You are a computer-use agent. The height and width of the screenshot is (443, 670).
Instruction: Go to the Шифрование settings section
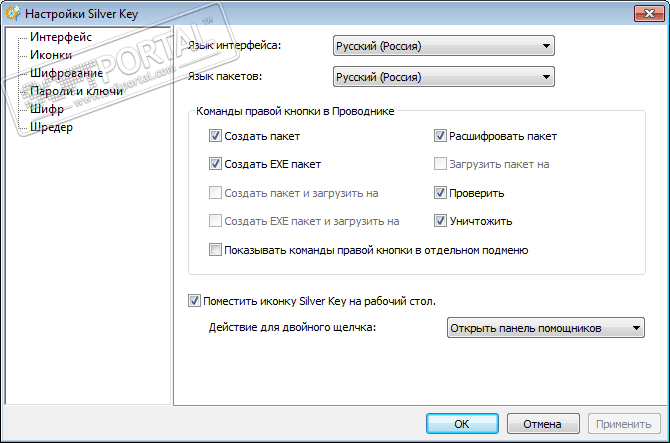(67, 73)
